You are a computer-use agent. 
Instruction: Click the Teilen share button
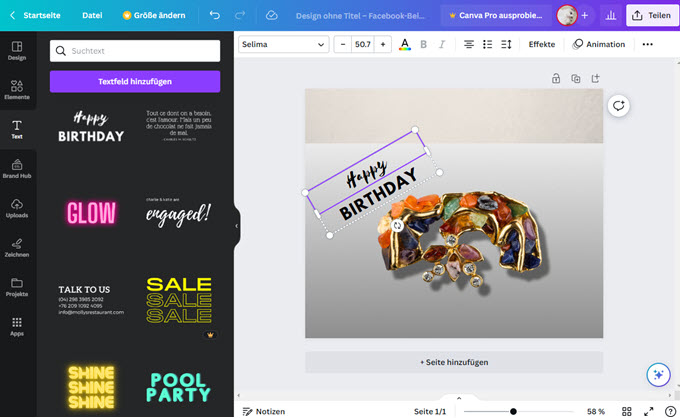tap(652, 16)
